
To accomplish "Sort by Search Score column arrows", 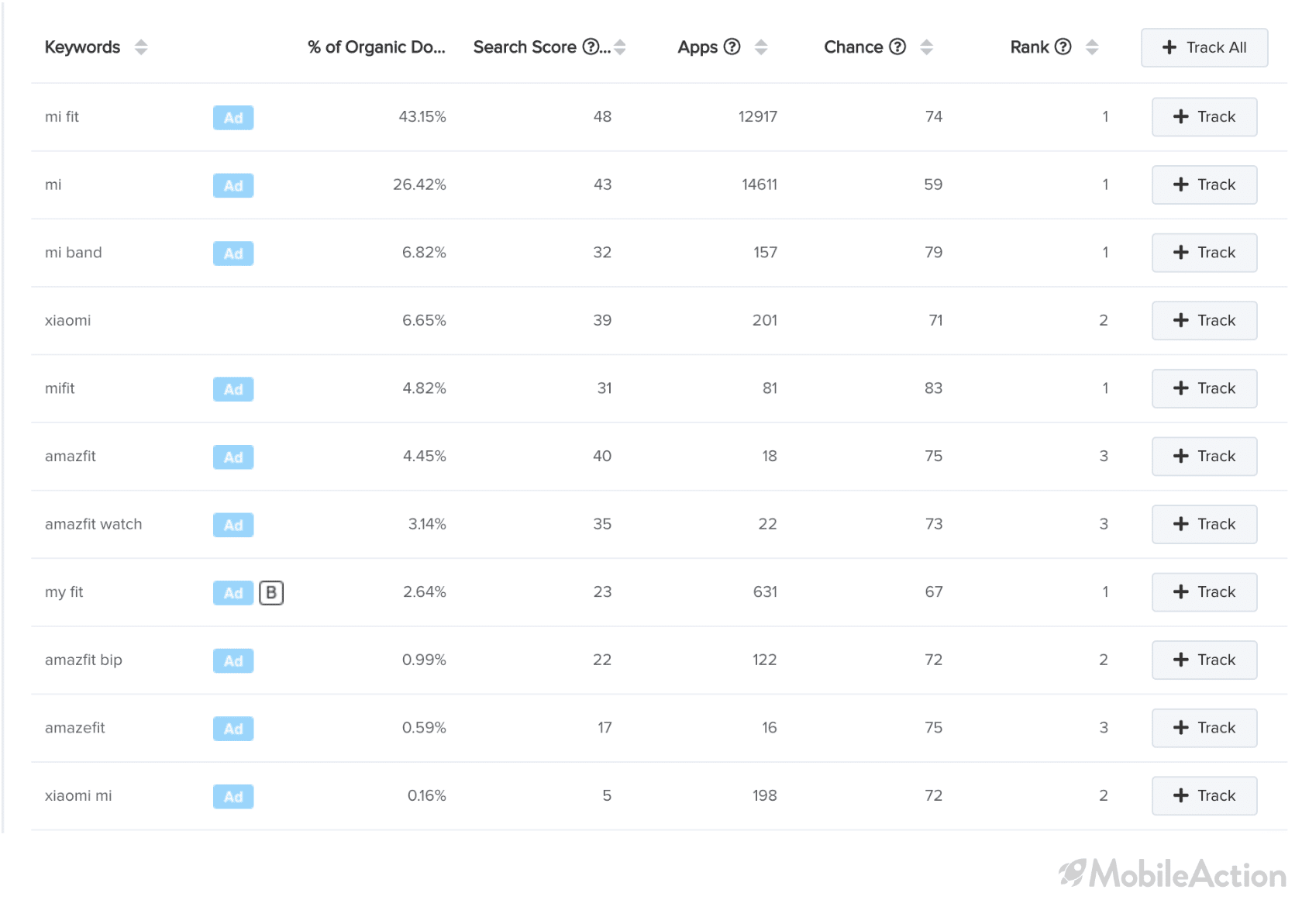I will tap(620, 47).
